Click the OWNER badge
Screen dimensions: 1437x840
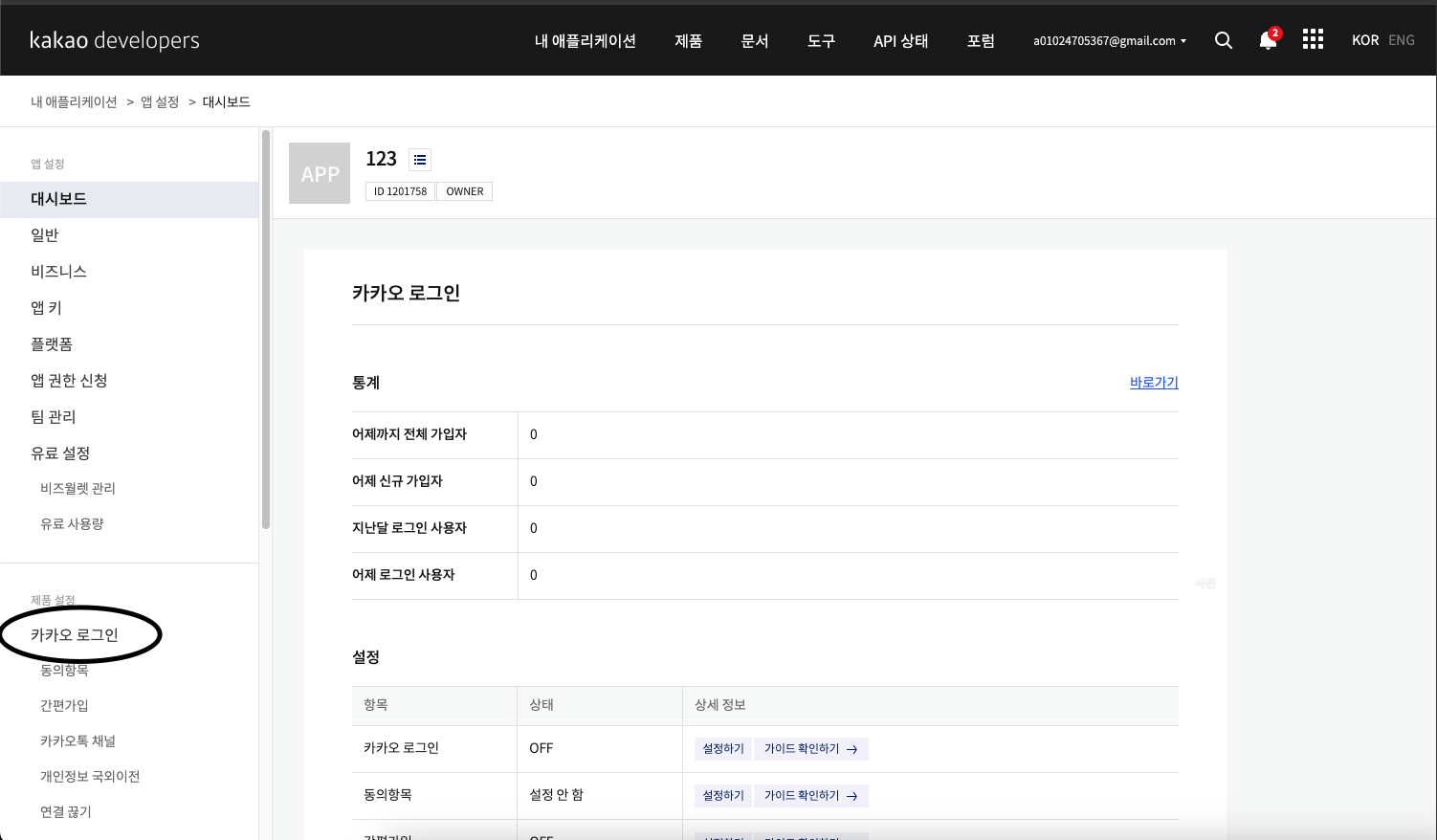click(465, 191)
